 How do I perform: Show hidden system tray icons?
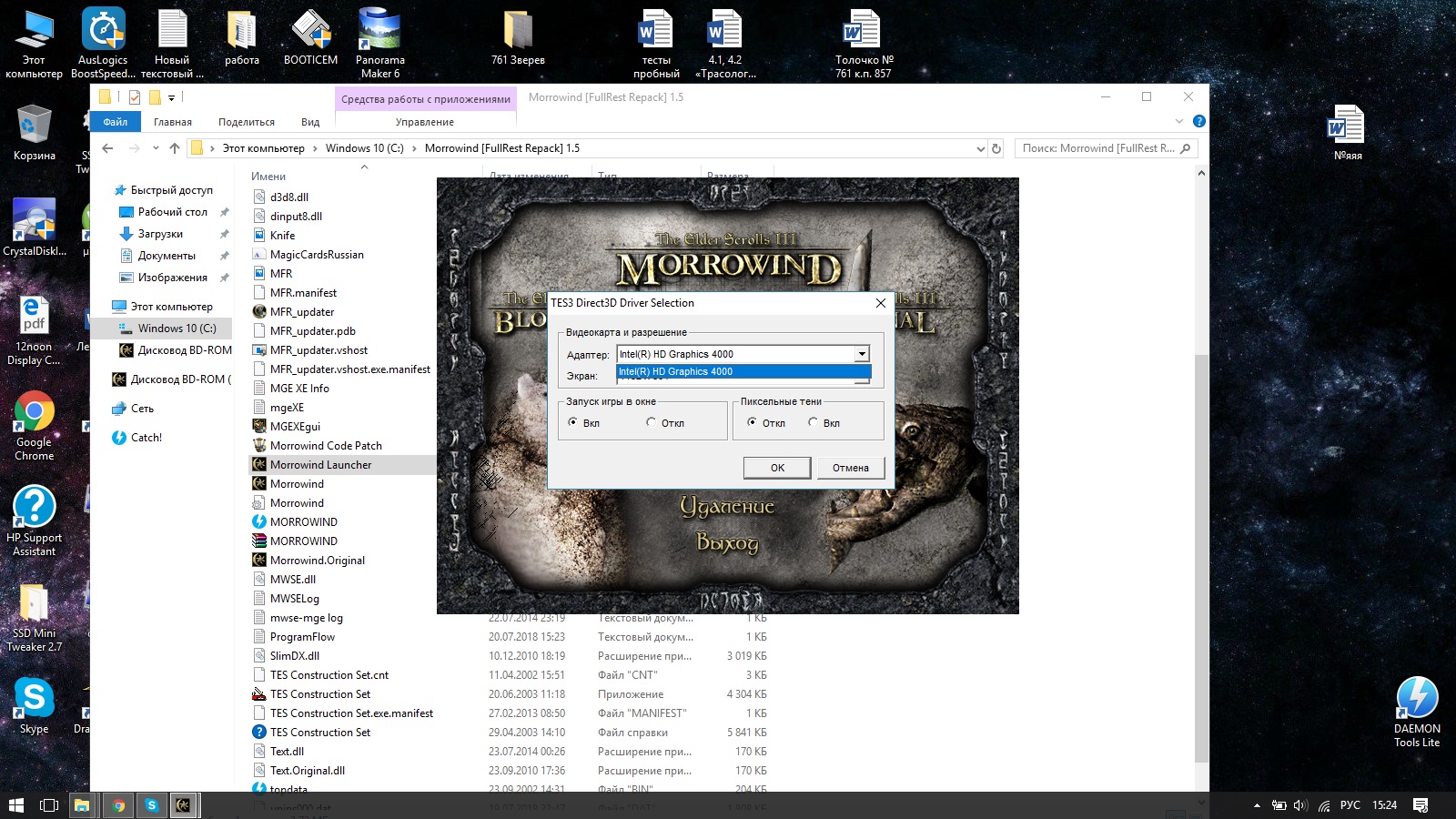pos(1258,805)
